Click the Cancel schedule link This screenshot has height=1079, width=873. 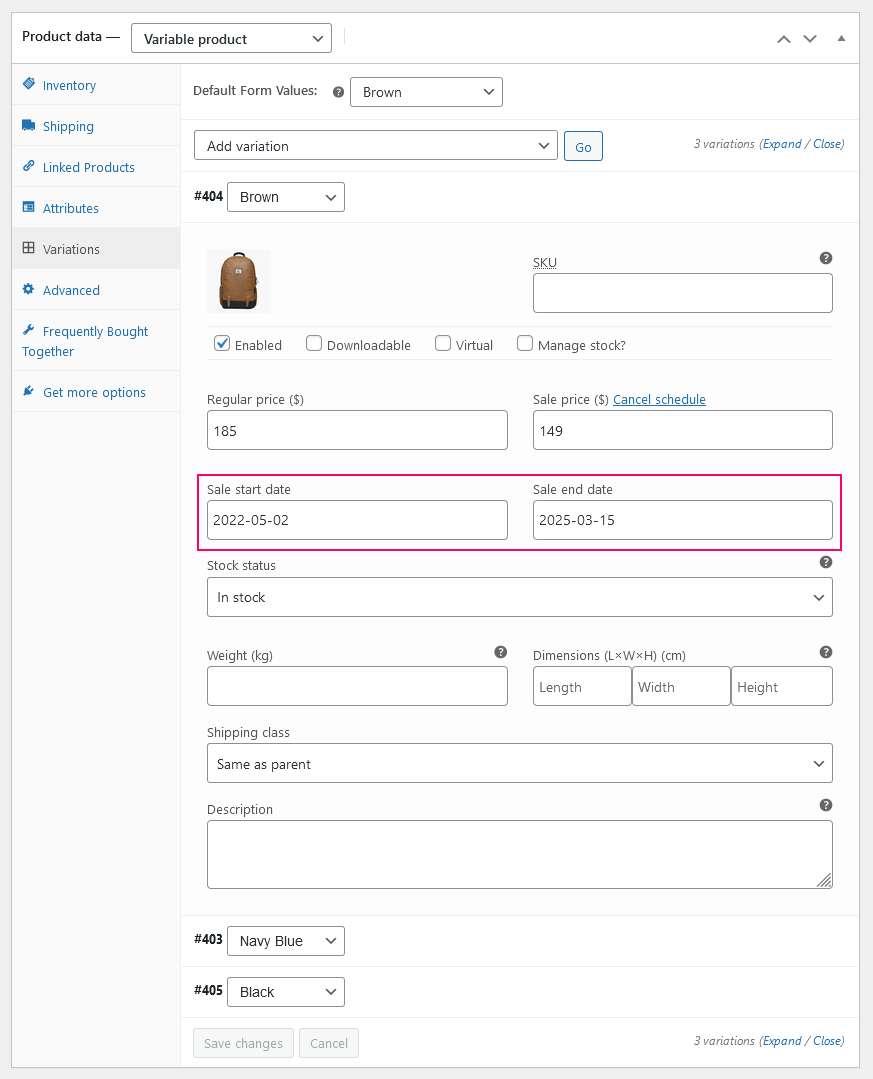(x=659, y=400)
